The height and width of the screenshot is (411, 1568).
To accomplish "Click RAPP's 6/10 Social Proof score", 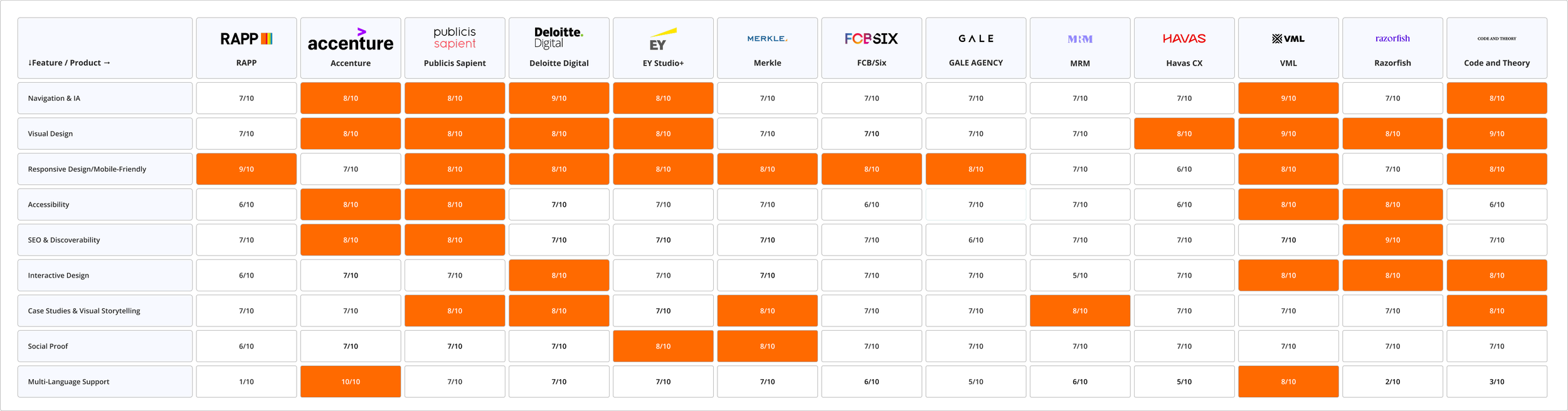I will point(246,346).
